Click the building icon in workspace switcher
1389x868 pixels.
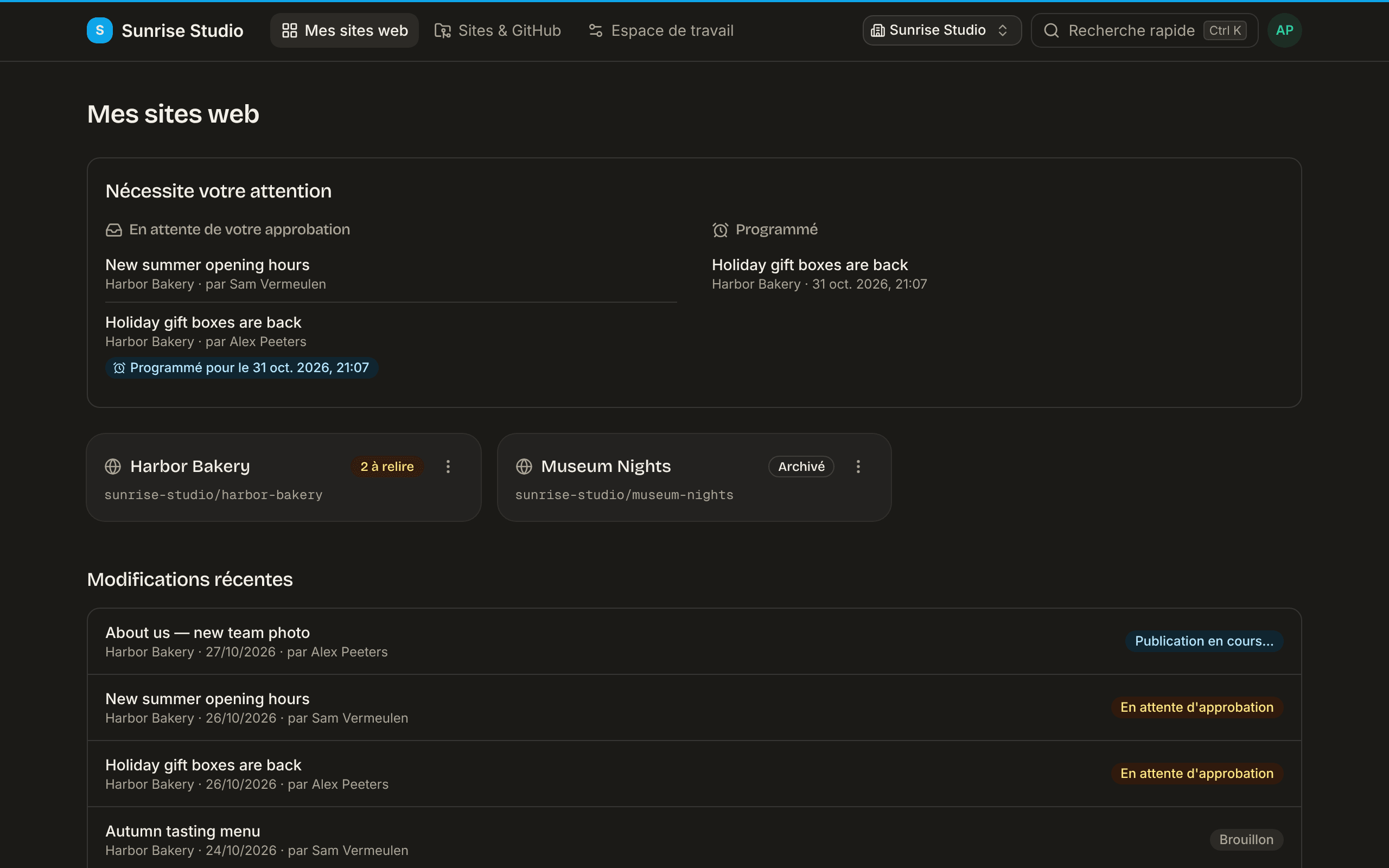click(x=877, y=30)
